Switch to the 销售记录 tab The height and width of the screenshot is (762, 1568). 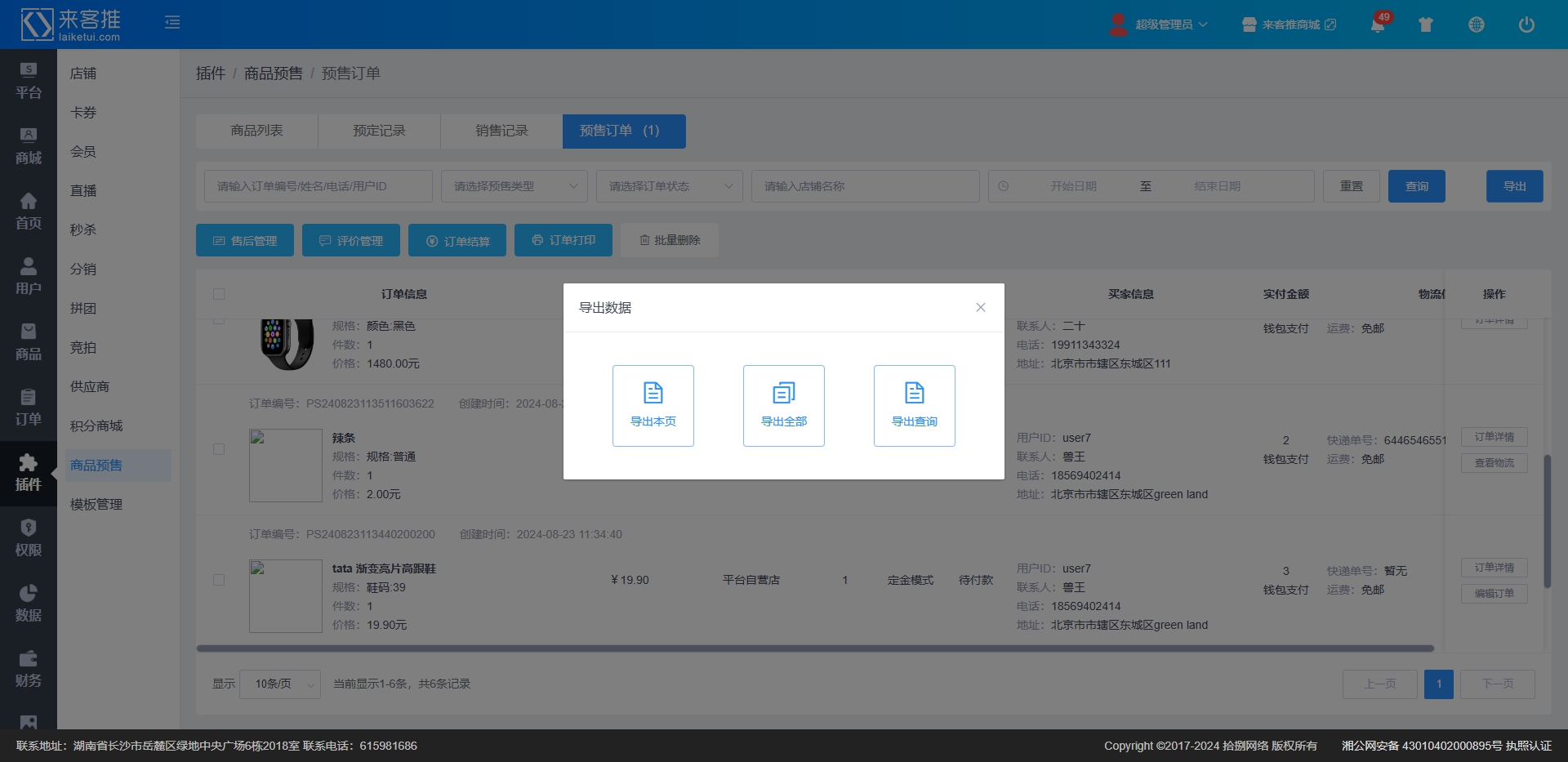pyautogui.click(x=501, y=131)
